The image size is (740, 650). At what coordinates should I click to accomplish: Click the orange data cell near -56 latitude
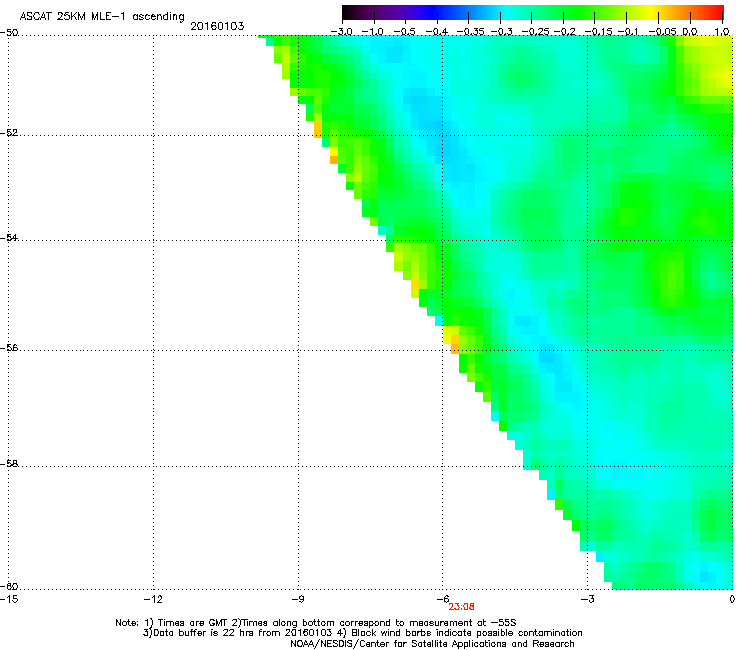click(x=455, y=344)
